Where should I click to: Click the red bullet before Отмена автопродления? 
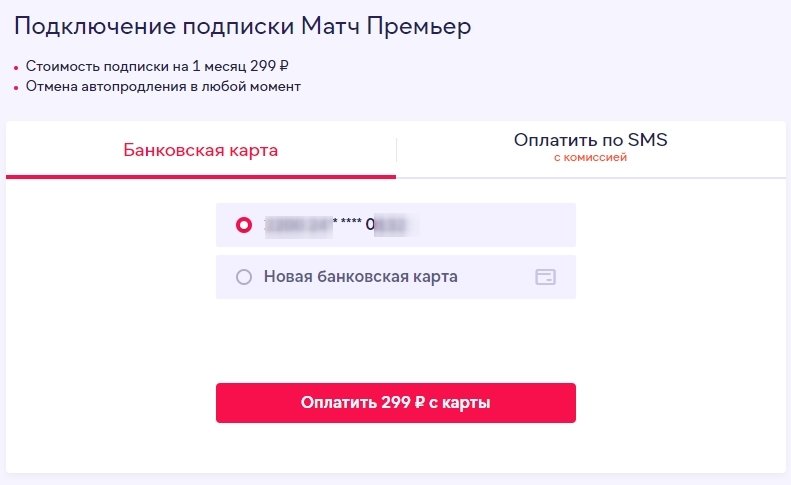pos(17,87)
